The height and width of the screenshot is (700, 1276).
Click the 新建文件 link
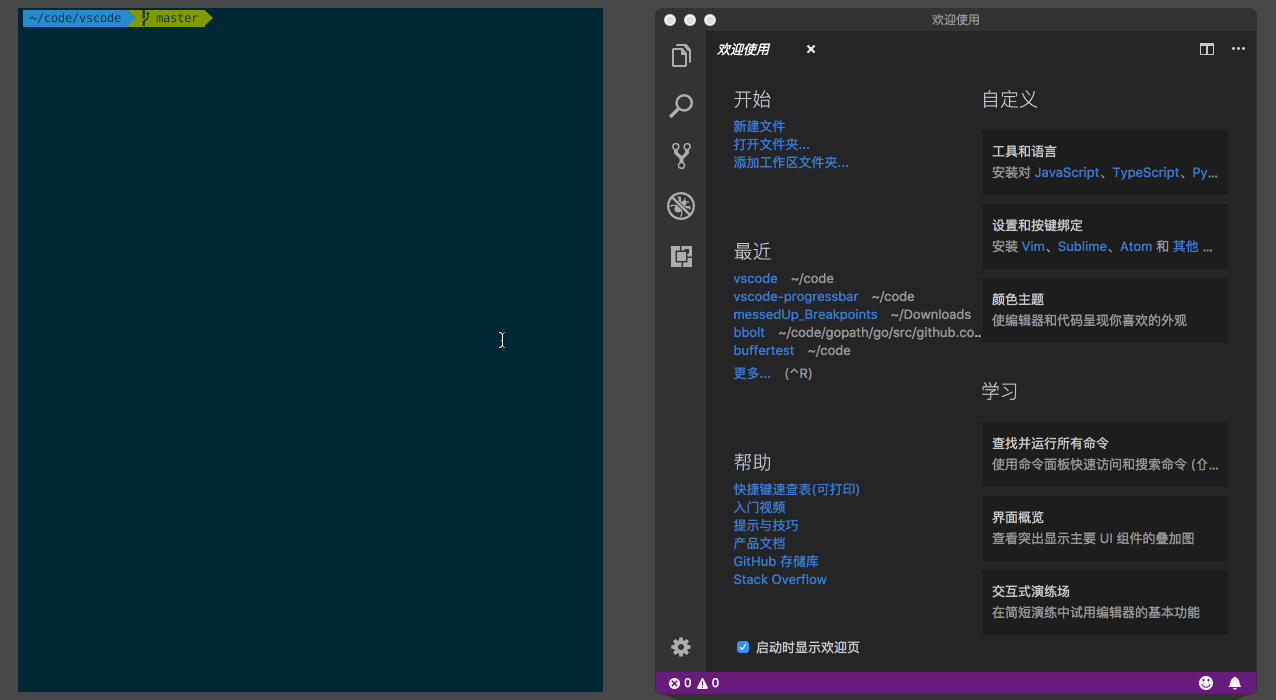point(759,126)
